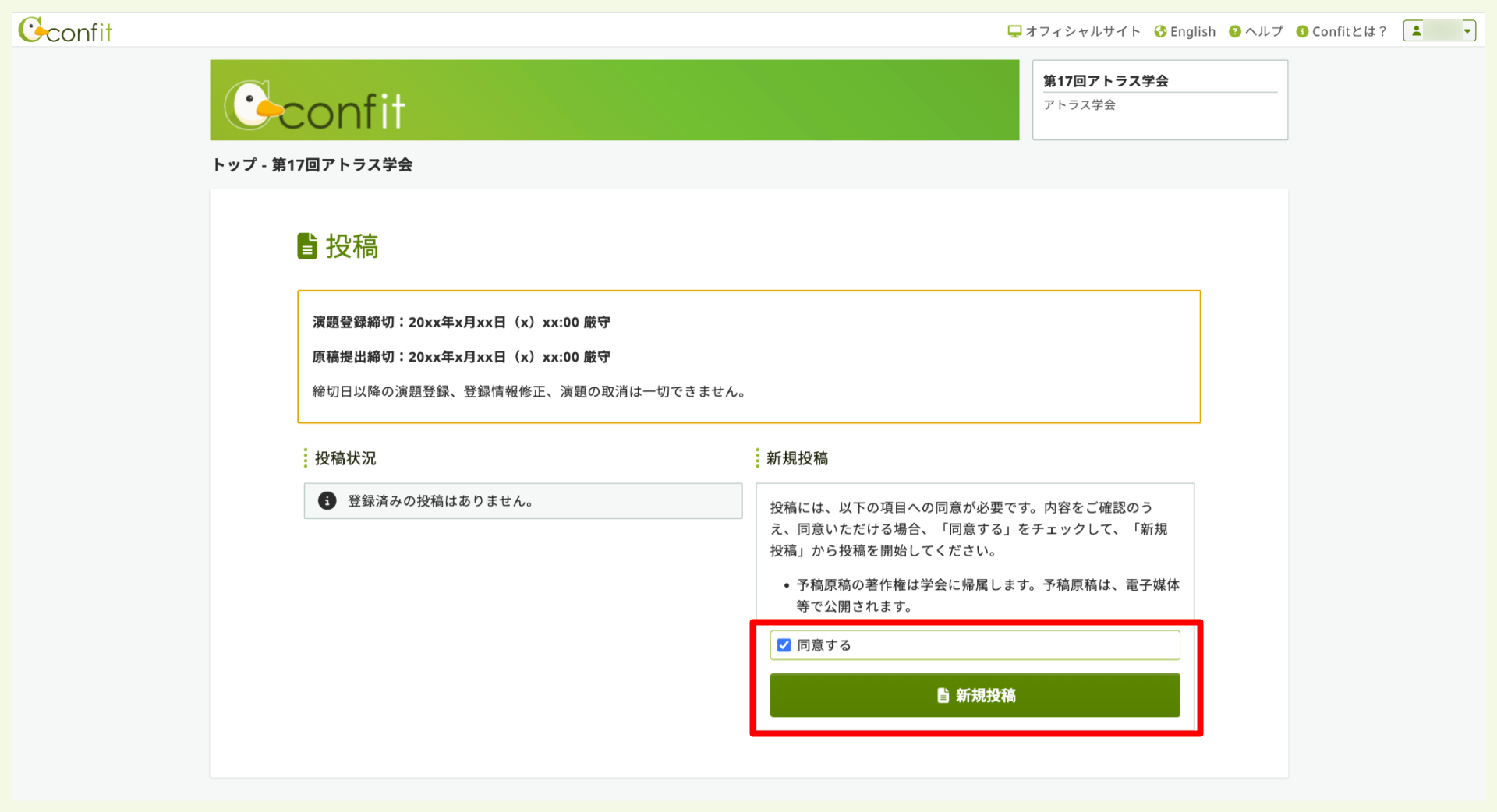Click the document icon inside the 新規投稿 button

(x=943, y=696)
